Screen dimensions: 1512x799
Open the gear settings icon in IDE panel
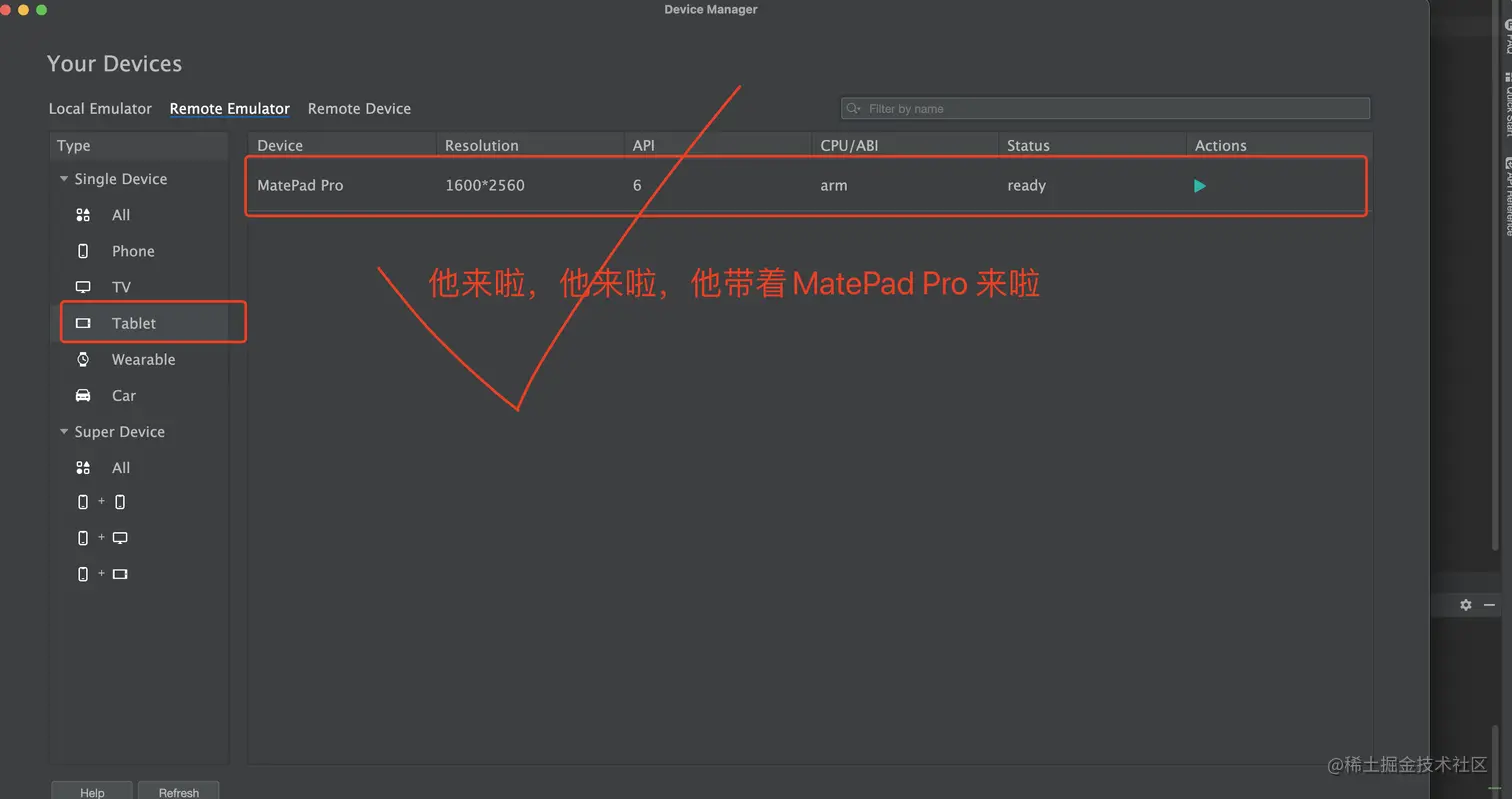(x=1466, y=605)
